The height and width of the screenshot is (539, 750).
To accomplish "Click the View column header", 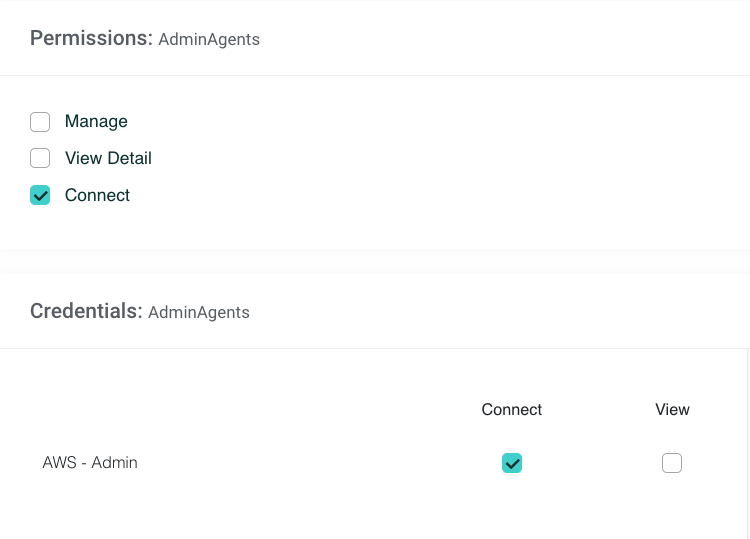I will (672, 410).
